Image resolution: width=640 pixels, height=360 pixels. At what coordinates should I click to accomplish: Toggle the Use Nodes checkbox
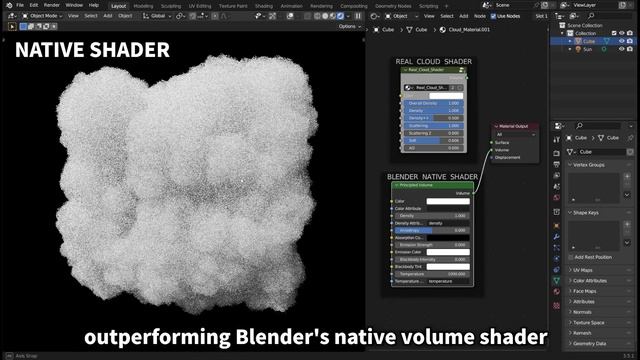493,16
